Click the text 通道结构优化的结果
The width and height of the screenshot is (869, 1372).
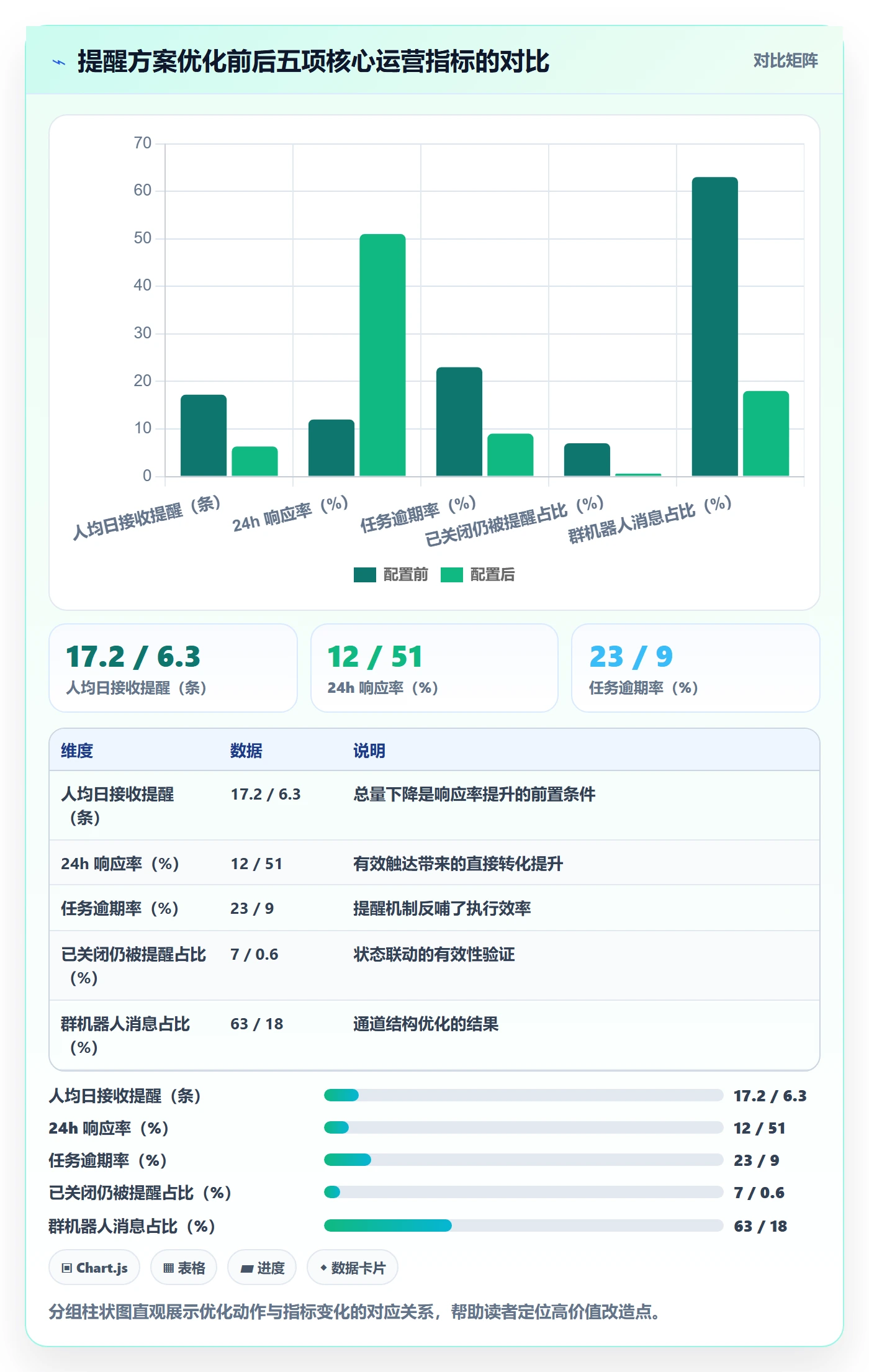[x=426, y=1024]
